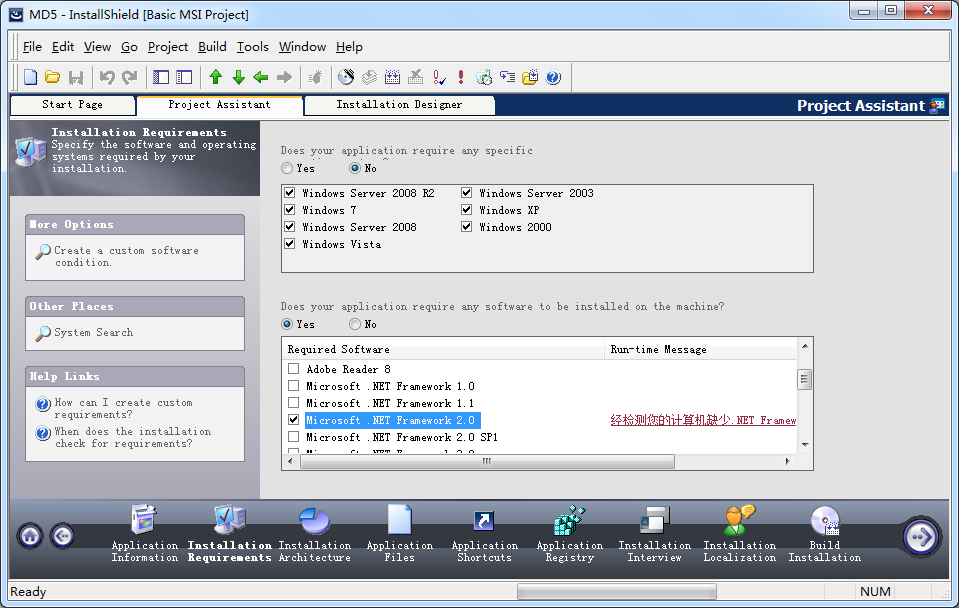Screen dimensions: 959x608
Task: Click the exclamation with checkmark toolbar icon
Action: click(439, 77)
